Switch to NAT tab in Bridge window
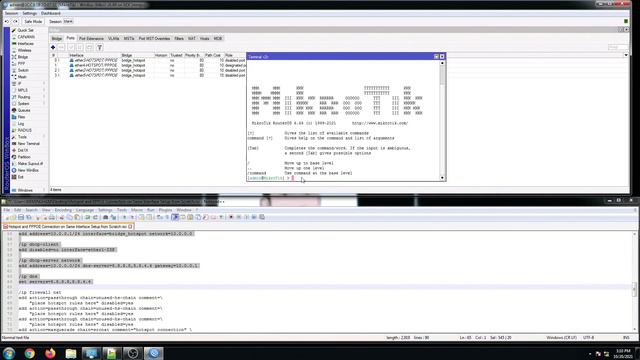This screenshot has width=640, height=360. coord(192,38)
